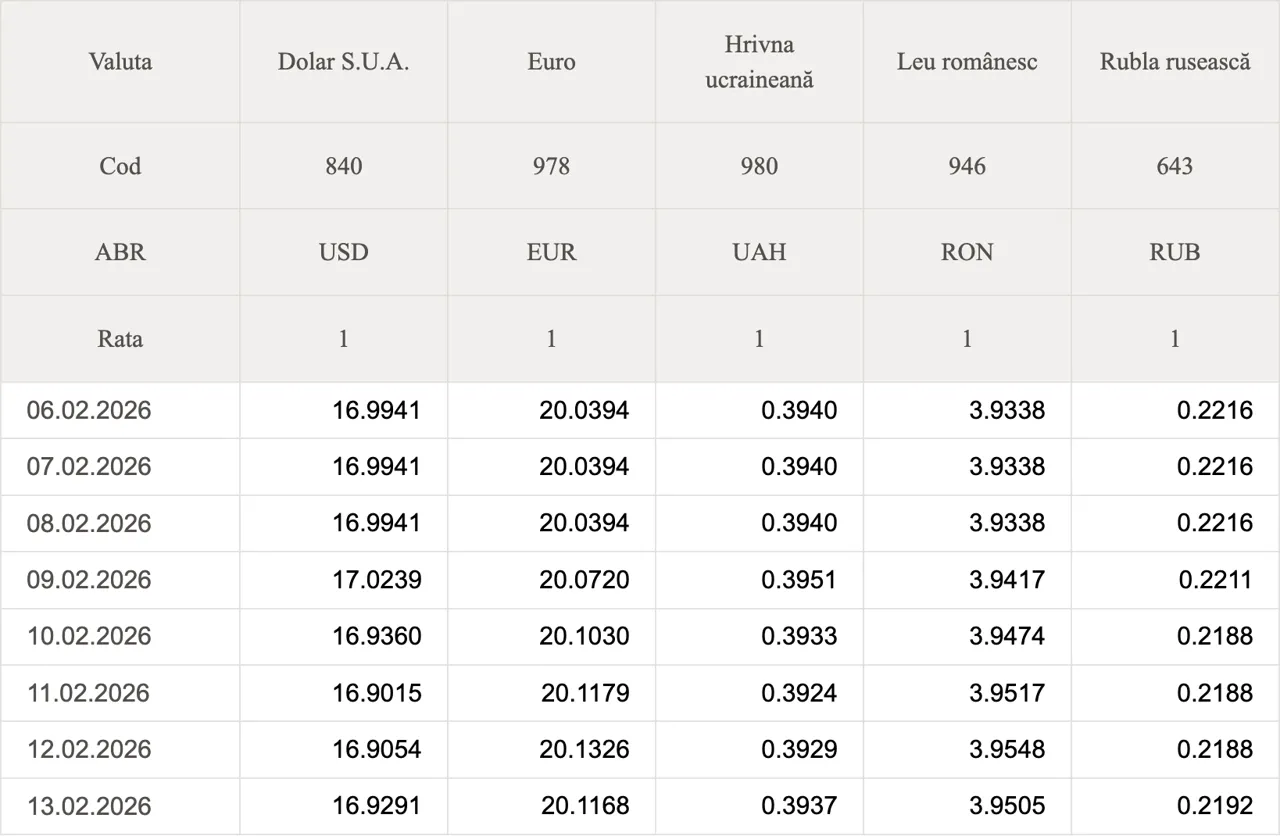
Task: Click the 13.02.2026 date row label
Action: 89,806
